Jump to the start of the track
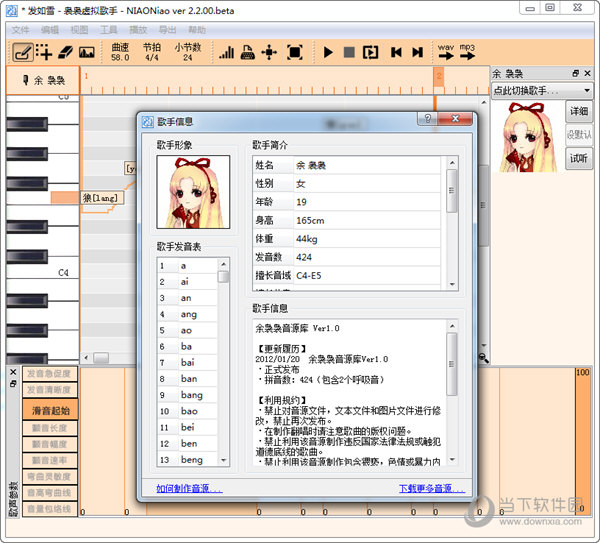The width and height of the screenshot is (600, 543). [x=396, y=52]
